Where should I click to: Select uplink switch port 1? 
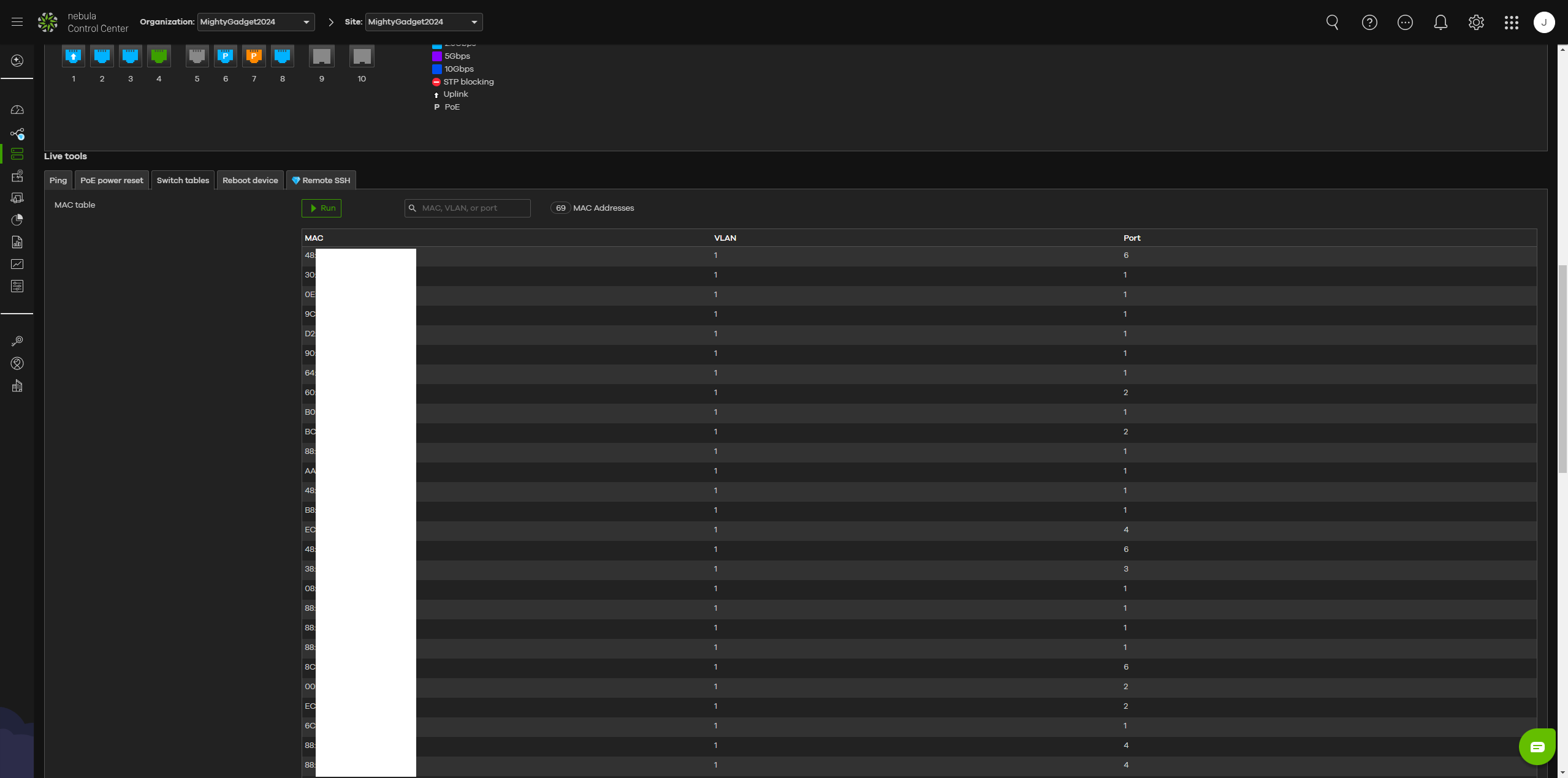point(74,56)
